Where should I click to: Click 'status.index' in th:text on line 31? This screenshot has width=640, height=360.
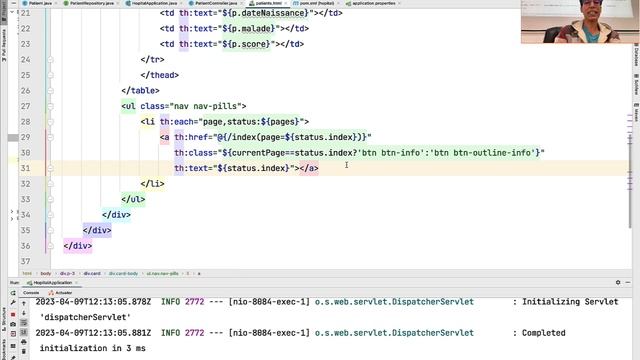[256, 168]
